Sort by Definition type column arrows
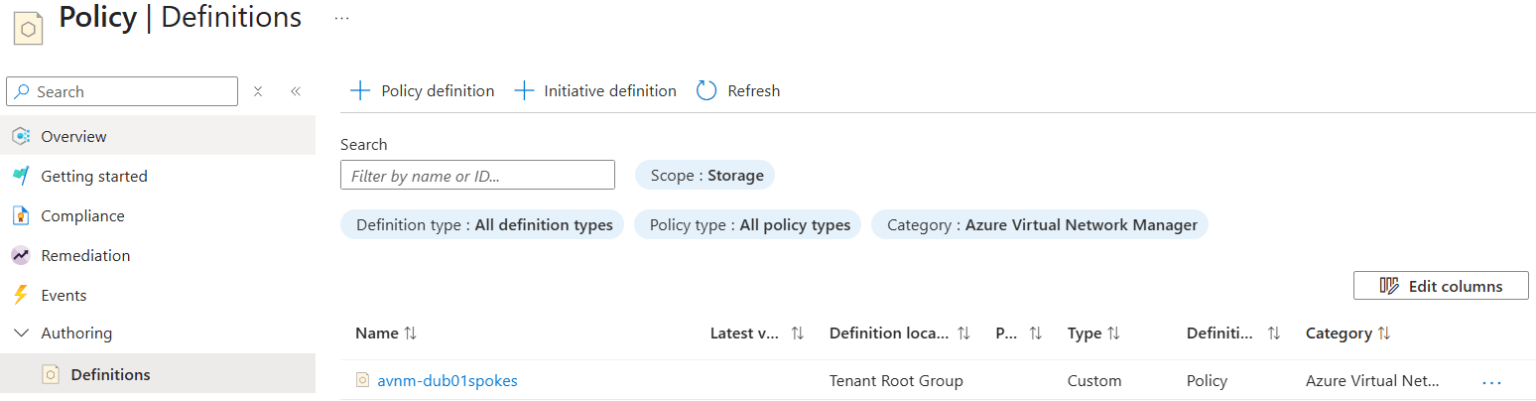 [x=1274, y=333]
